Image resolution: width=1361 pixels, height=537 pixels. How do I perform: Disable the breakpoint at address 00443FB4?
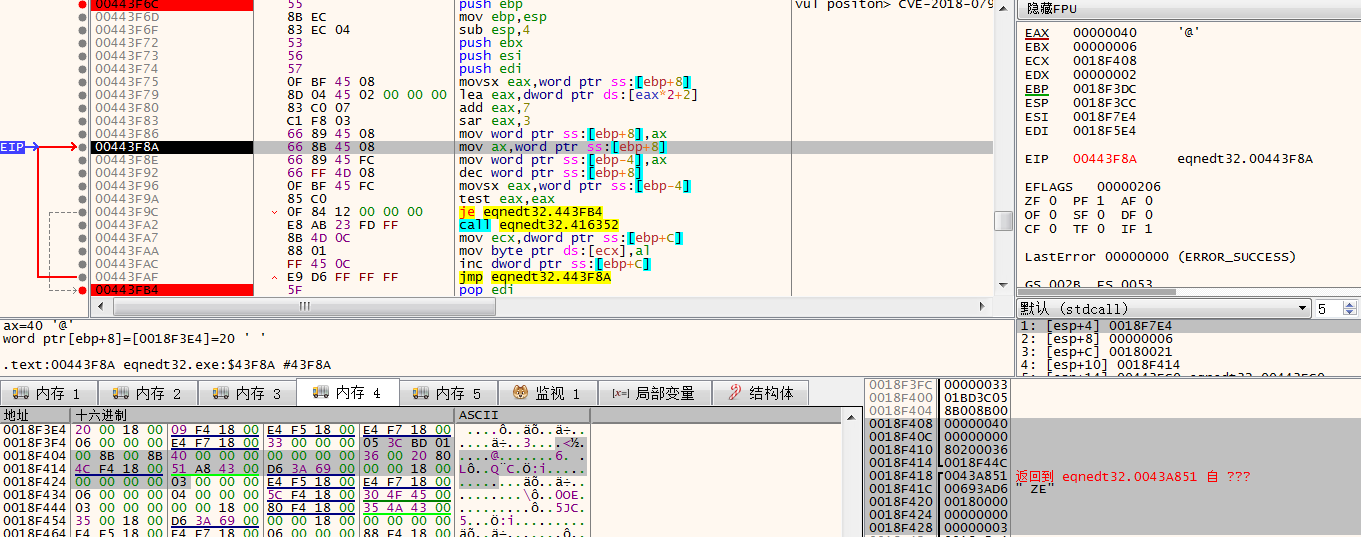coord(81,290)
